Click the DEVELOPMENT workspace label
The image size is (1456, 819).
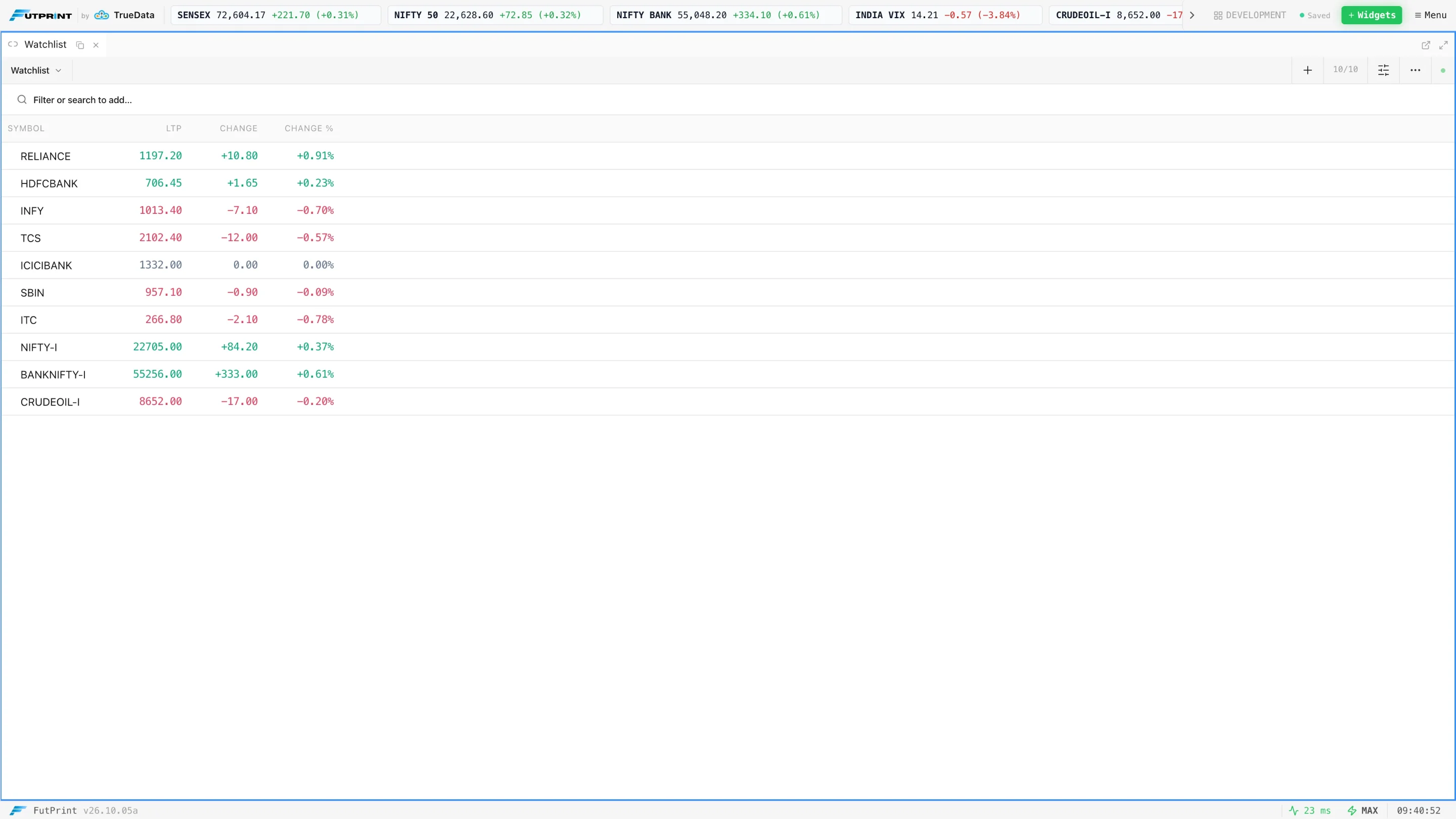tap(1255, 15)
